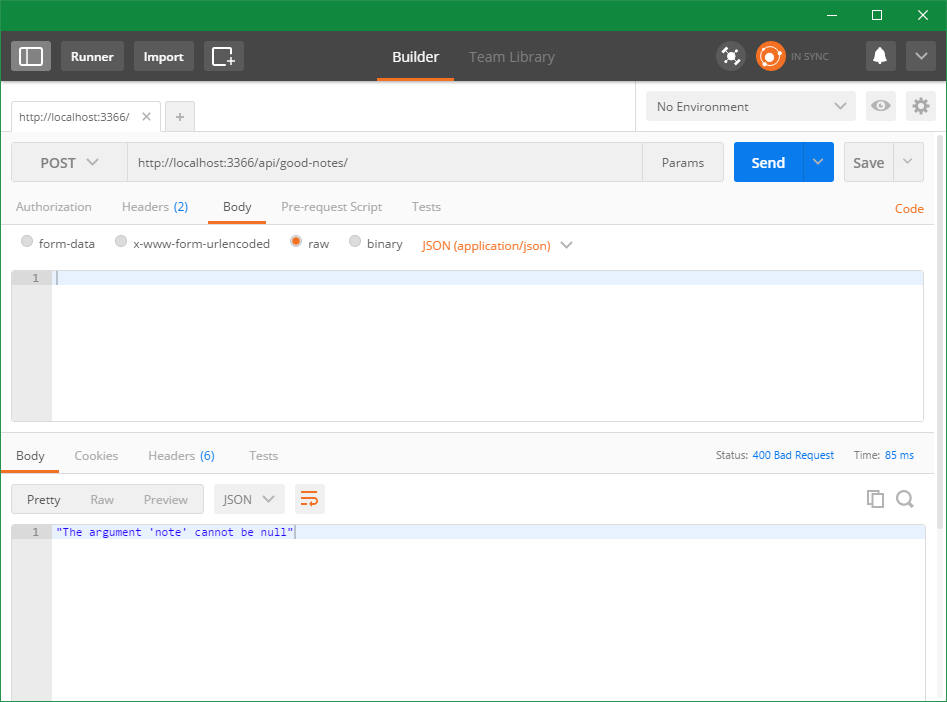Toggle line wrap in response

(x=309, y=499)
